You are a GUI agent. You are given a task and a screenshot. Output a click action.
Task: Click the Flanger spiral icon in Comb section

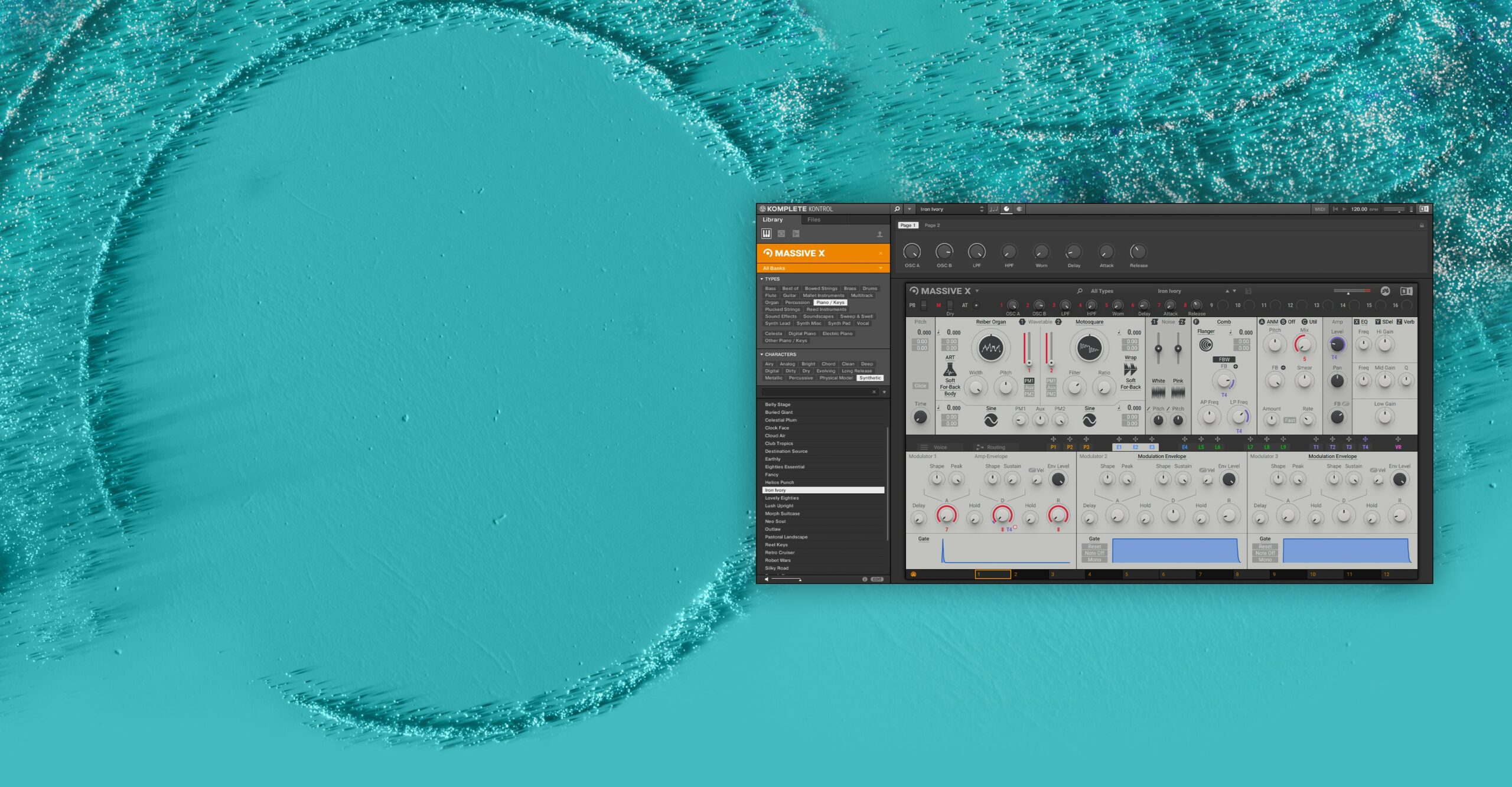(1205, 345)
